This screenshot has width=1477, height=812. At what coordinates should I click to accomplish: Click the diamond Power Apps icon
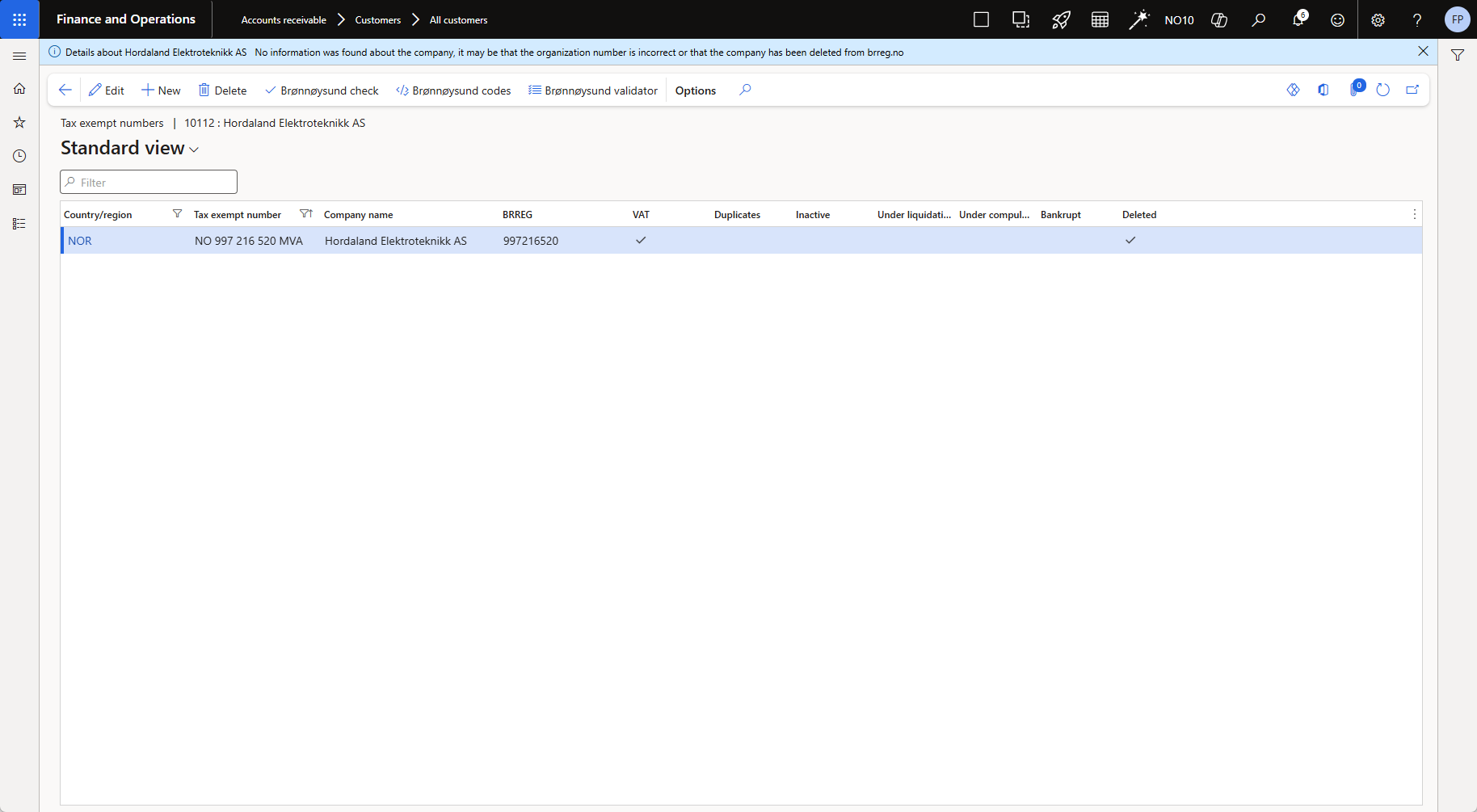(1294, 90)
